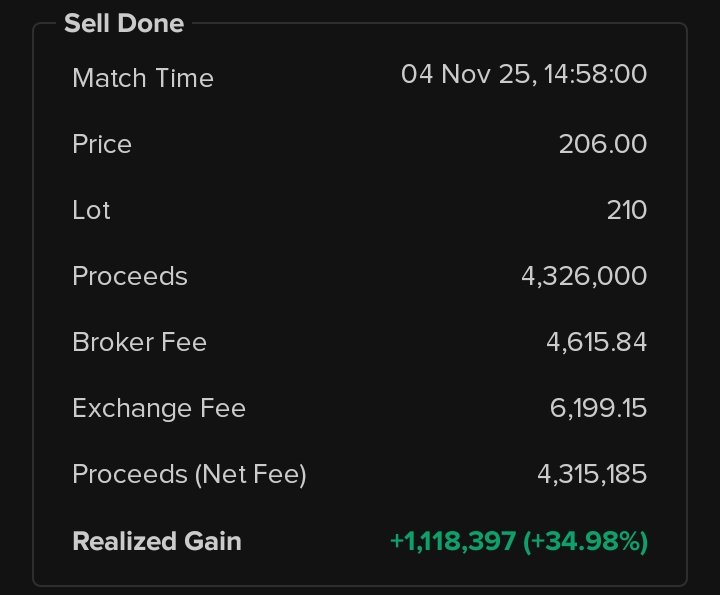This screenshot has width=720, height=595.
Task: Select the bold Realized Gain label
Action: [157, 541]
